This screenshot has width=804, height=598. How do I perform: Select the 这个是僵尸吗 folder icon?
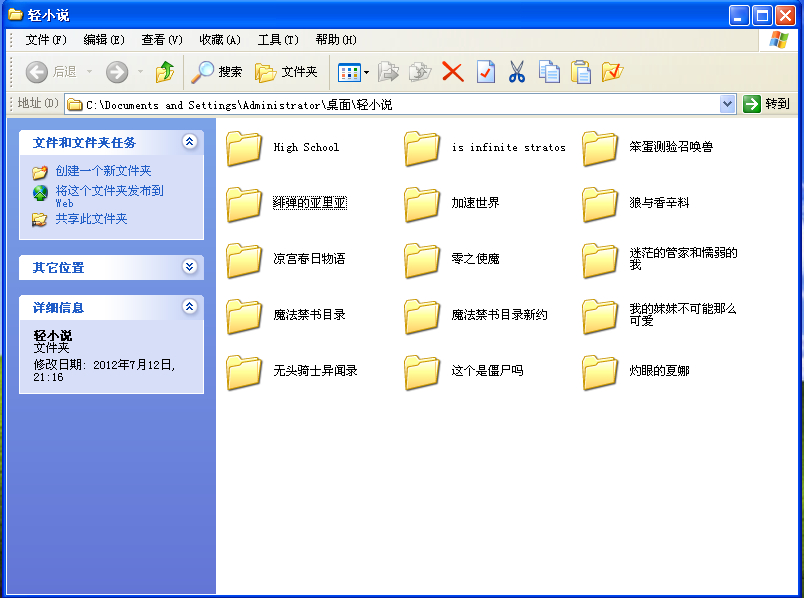[x=422, y=372]
